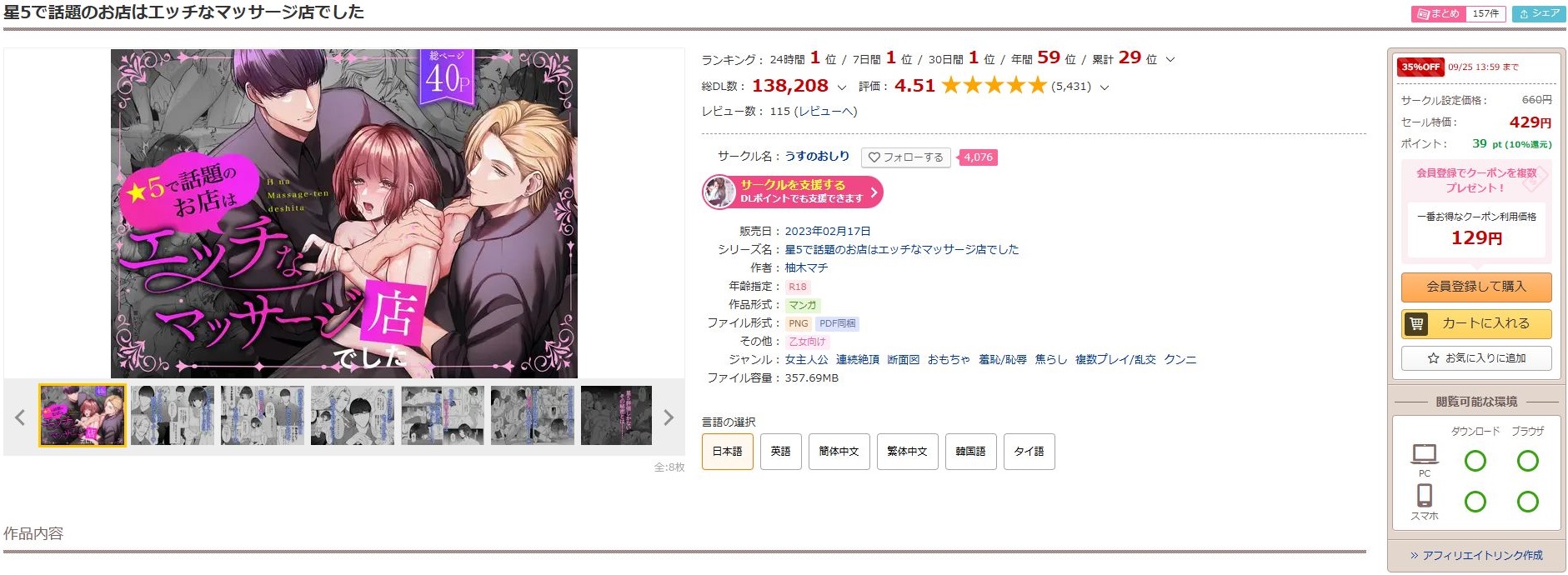1568x575 pixels.
Task: Open the シェア share button
Action: click(1539, 13)
